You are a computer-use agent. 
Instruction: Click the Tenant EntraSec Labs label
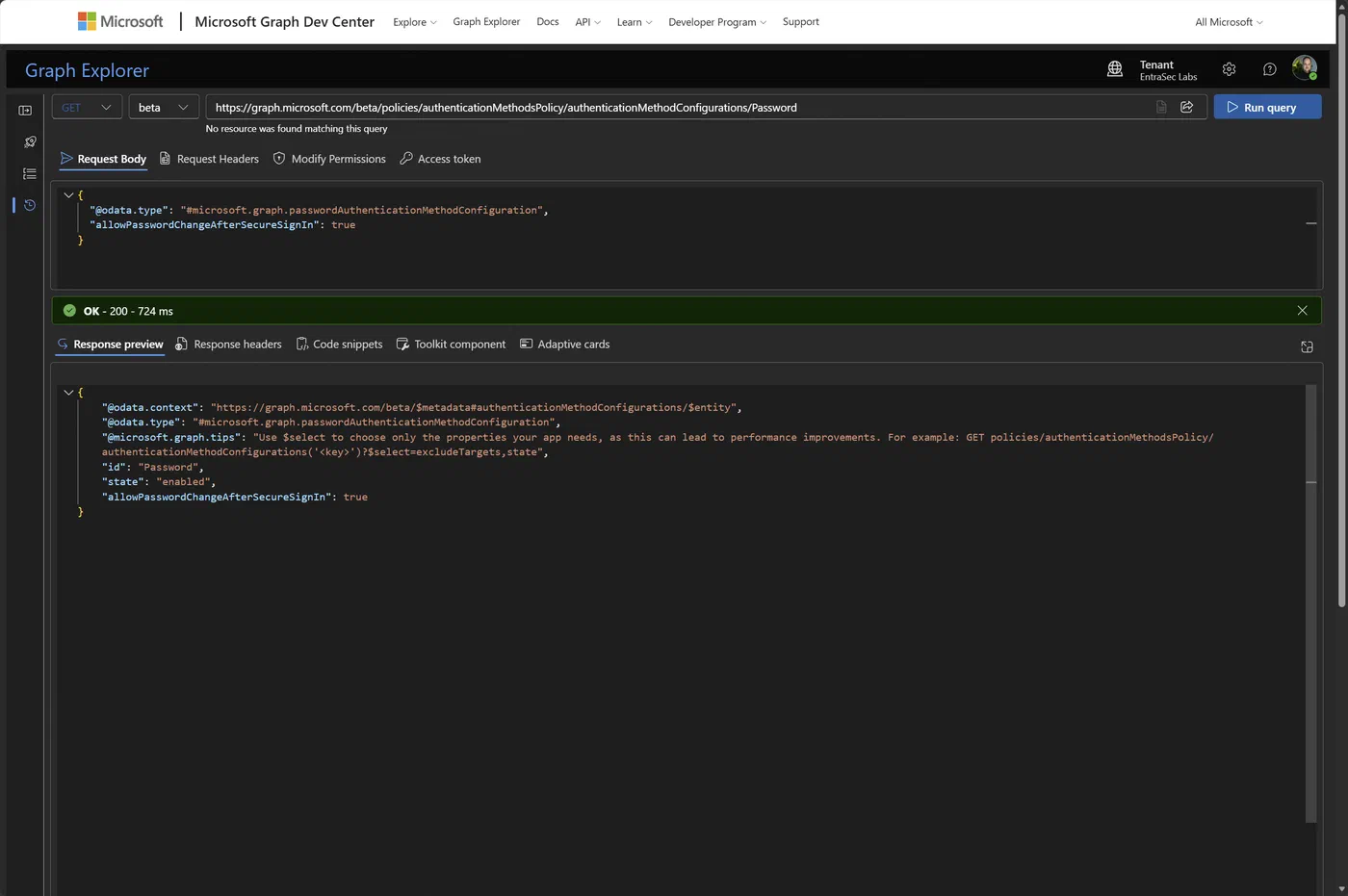coord(1169,70)
